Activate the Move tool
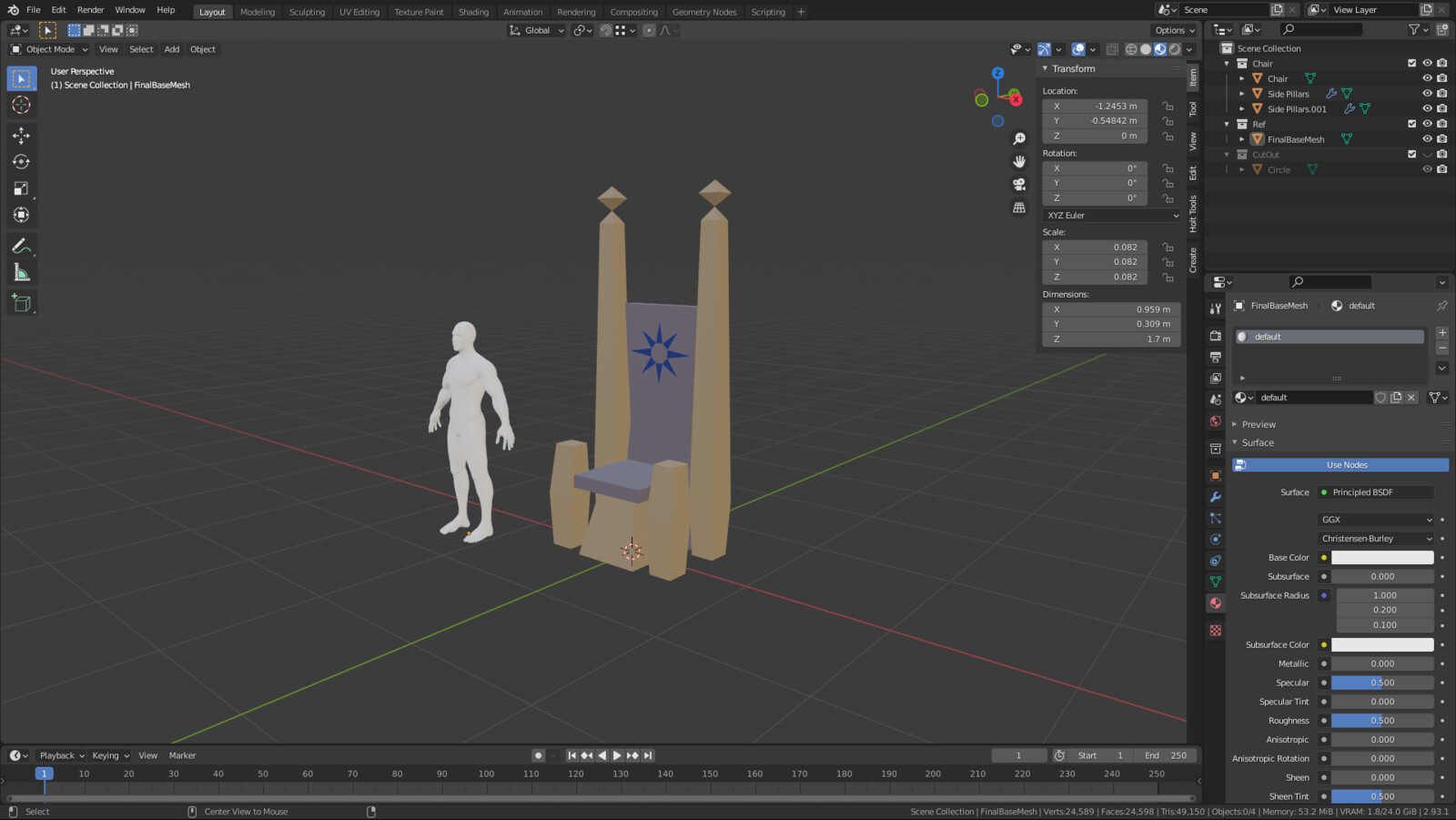The width and height of the screenshot is (1456, 820). [21, 136]
